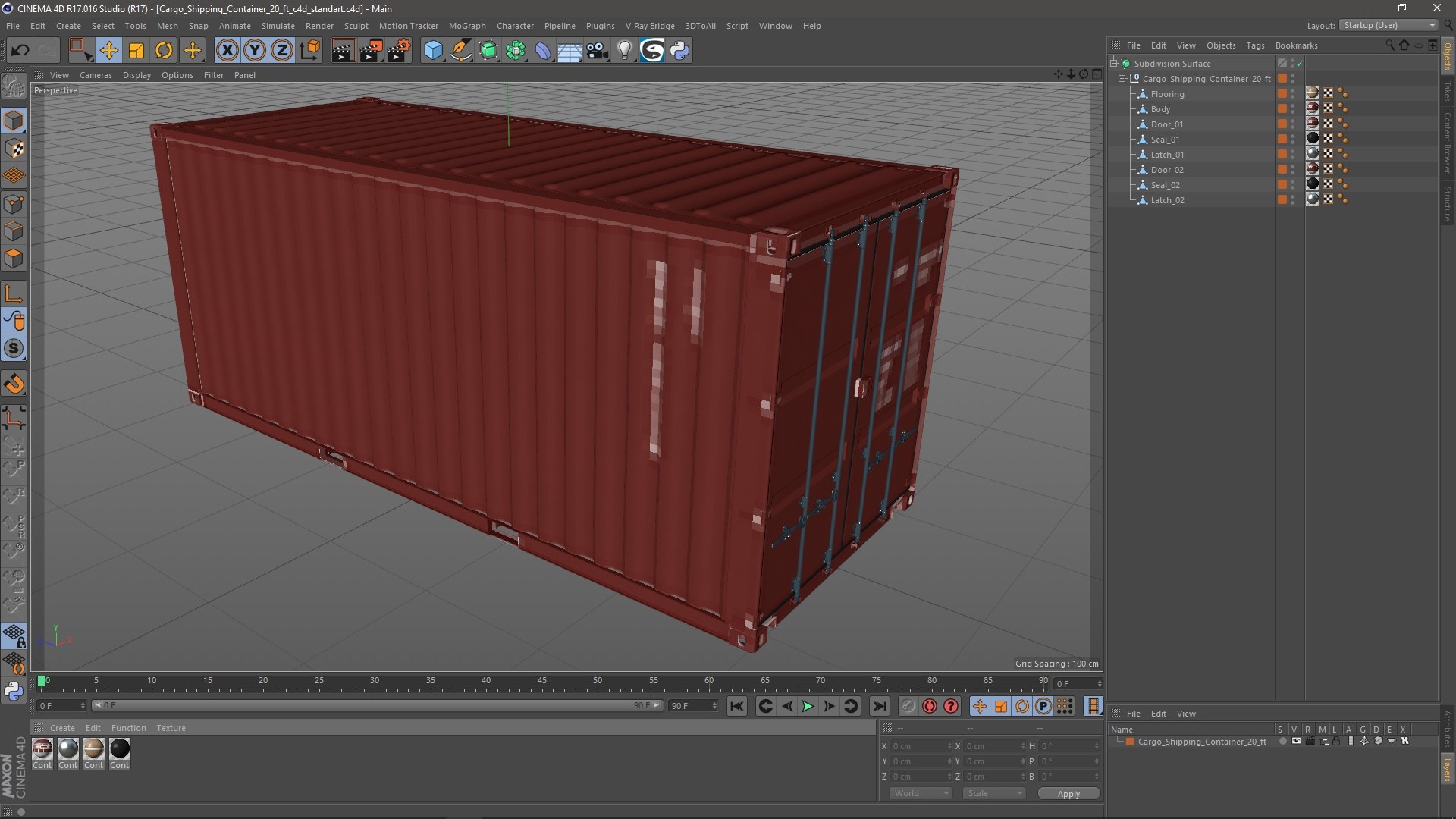Toggle Y axis lock
Viewport: 1456px width, 819px height.
[255, 51]
